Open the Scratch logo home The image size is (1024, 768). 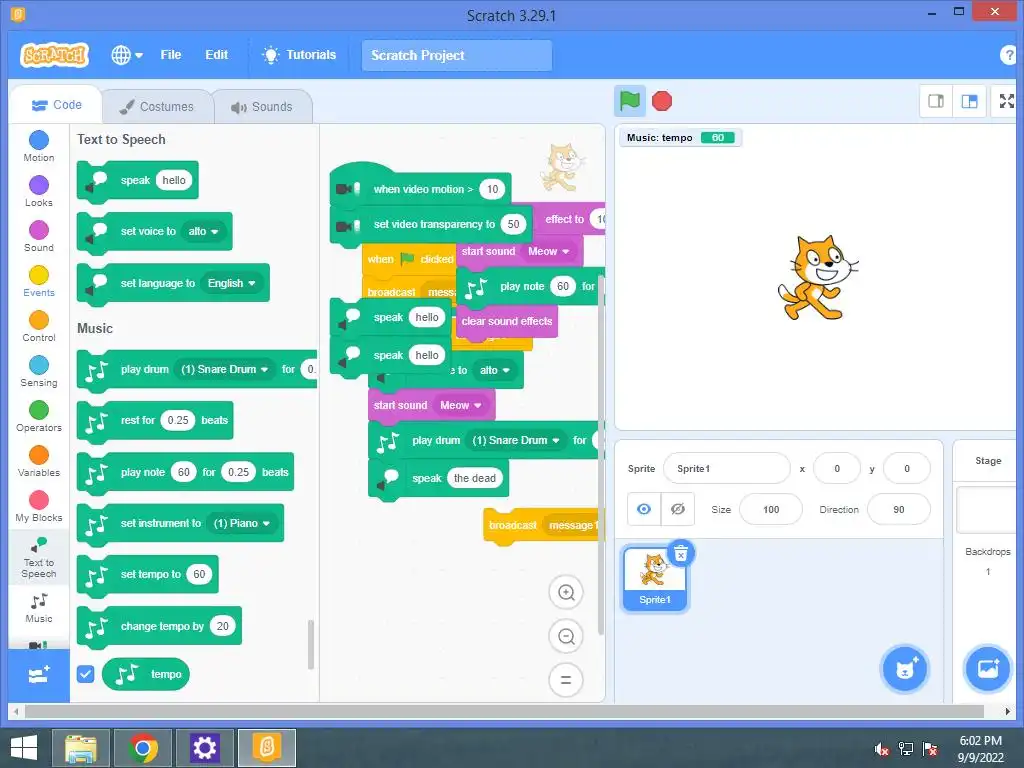pos(55,56)
